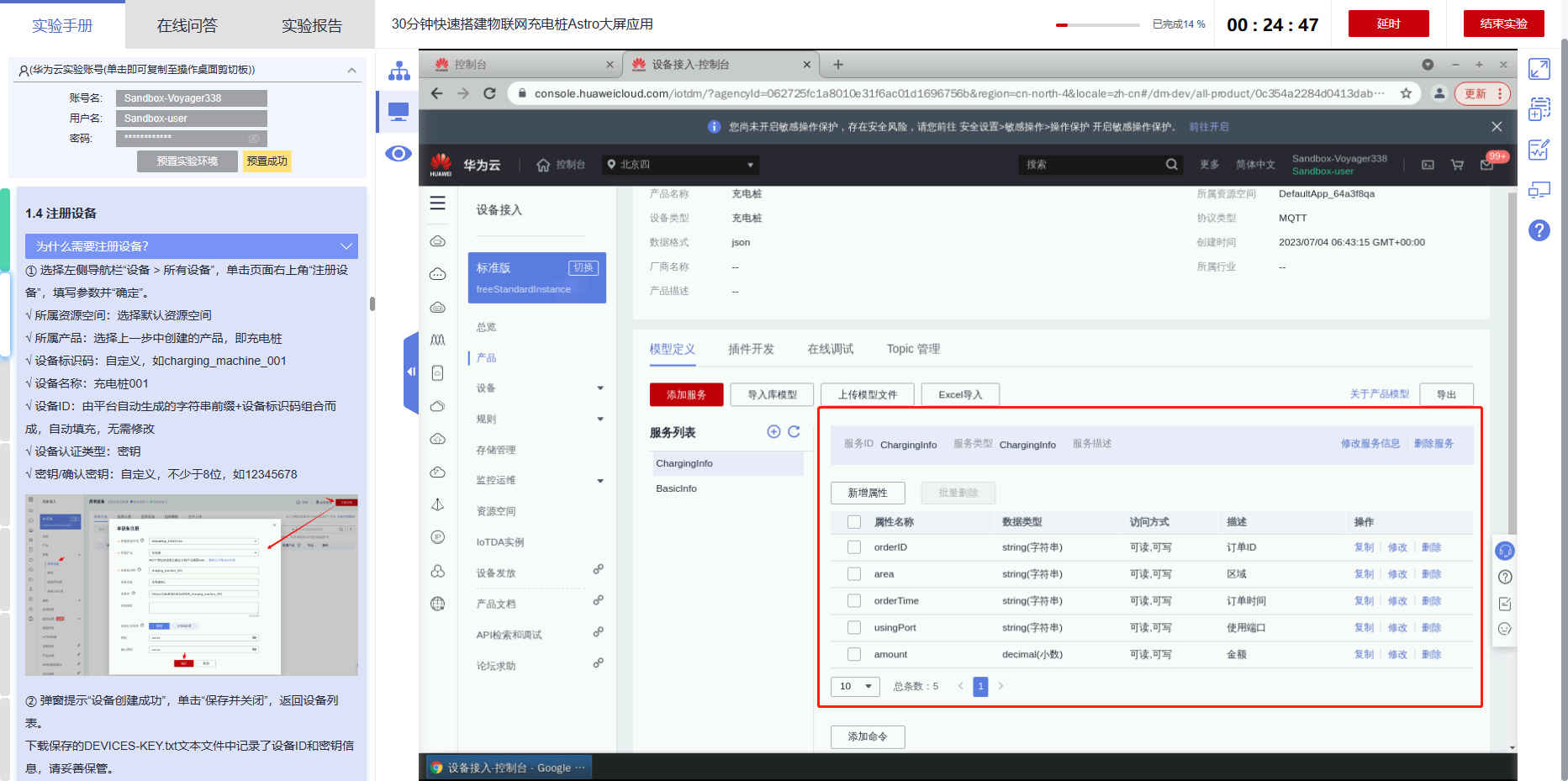Select BasicInfo in the service list
Screen dimensions: 1568x781
[x=726, y=488]
